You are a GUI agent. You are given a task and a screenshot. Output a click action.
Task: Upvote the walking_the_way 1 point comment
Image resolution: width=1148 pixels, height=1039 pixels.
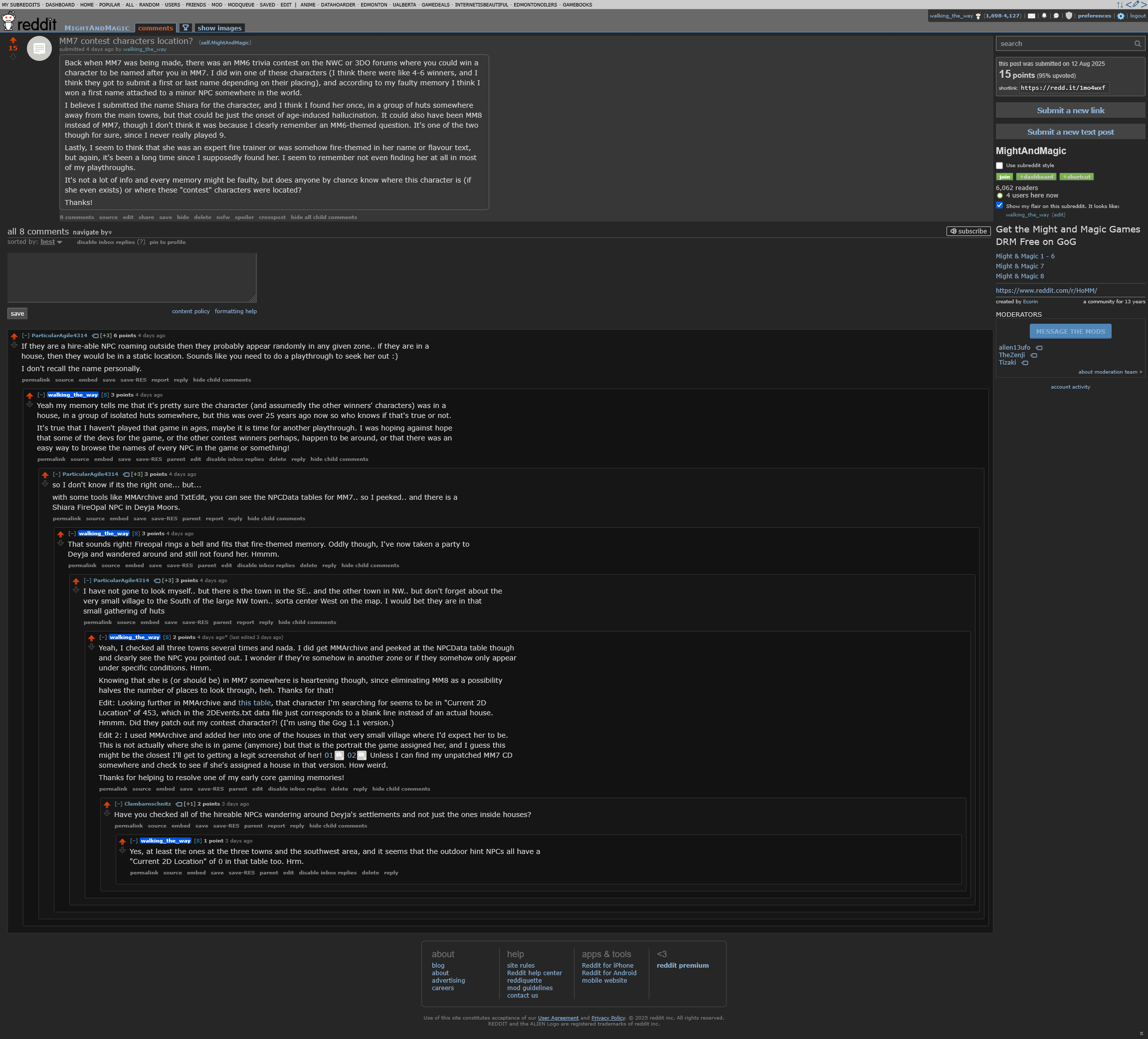pos(123,841)
